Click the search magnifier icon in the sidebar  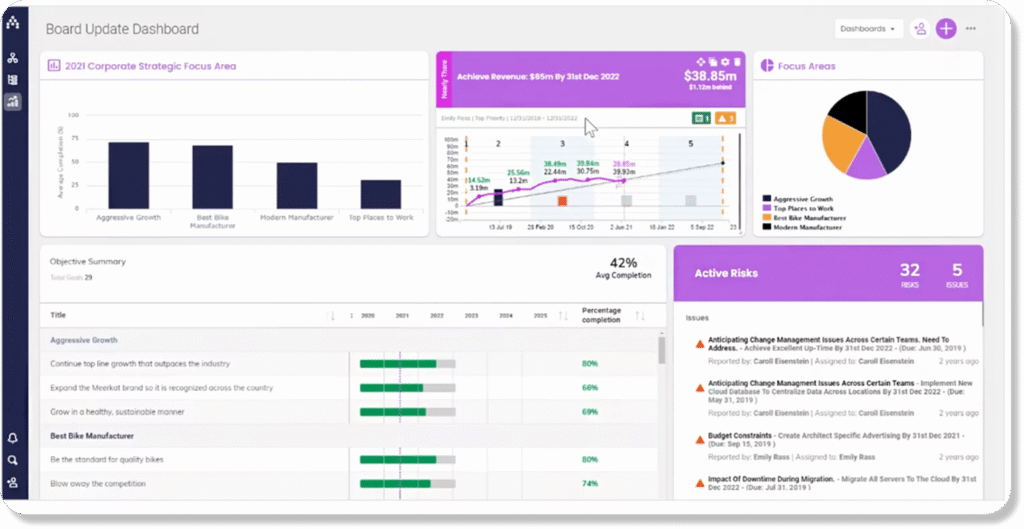12,460
